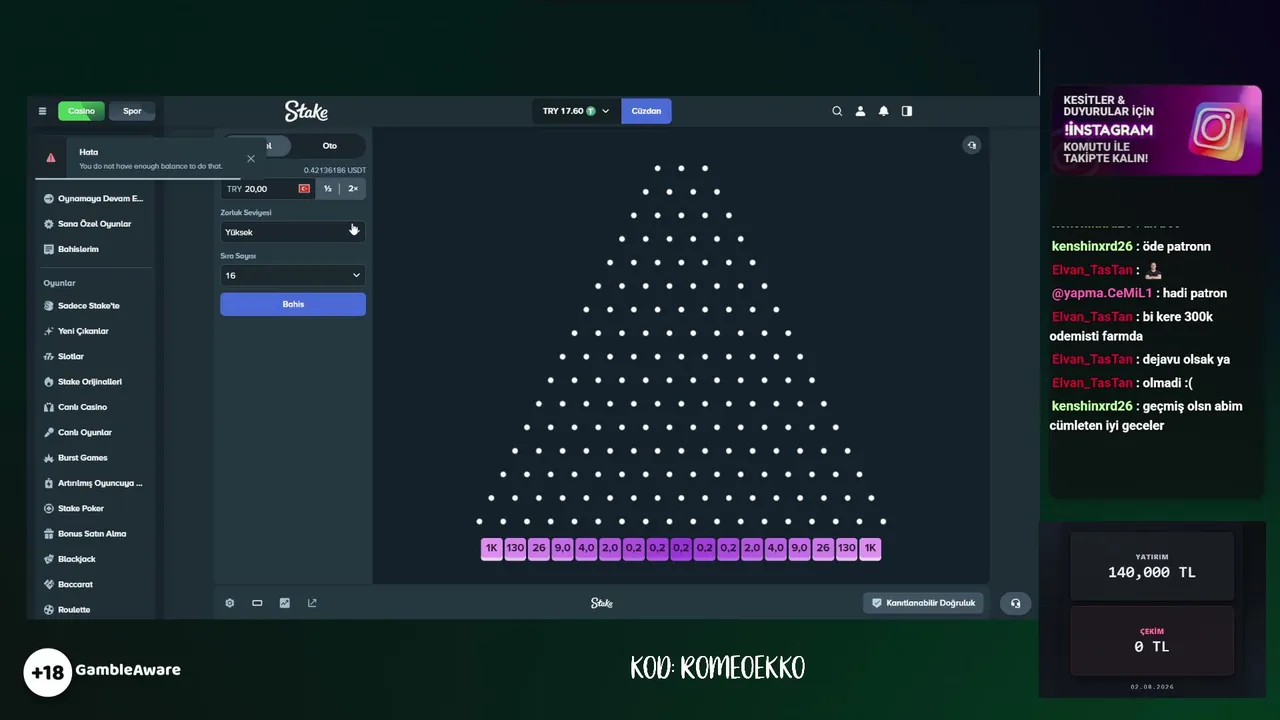Open the notifications bell
Viewport: 1280px width, 720px height.
tap(883, 111)
